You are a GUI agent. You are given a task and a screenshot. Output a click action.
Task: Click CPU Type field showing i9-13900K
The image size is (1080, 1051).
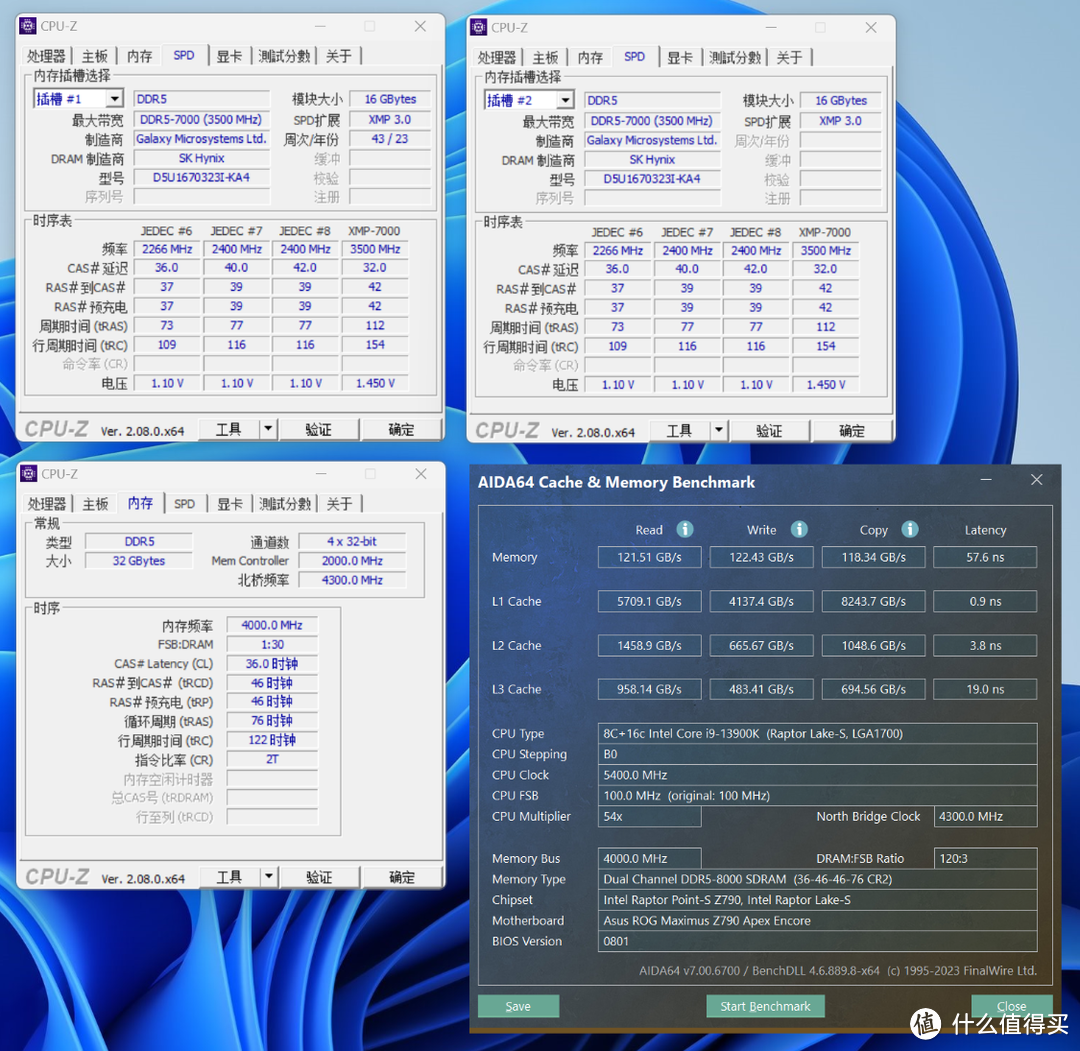[x=817, y=733]
